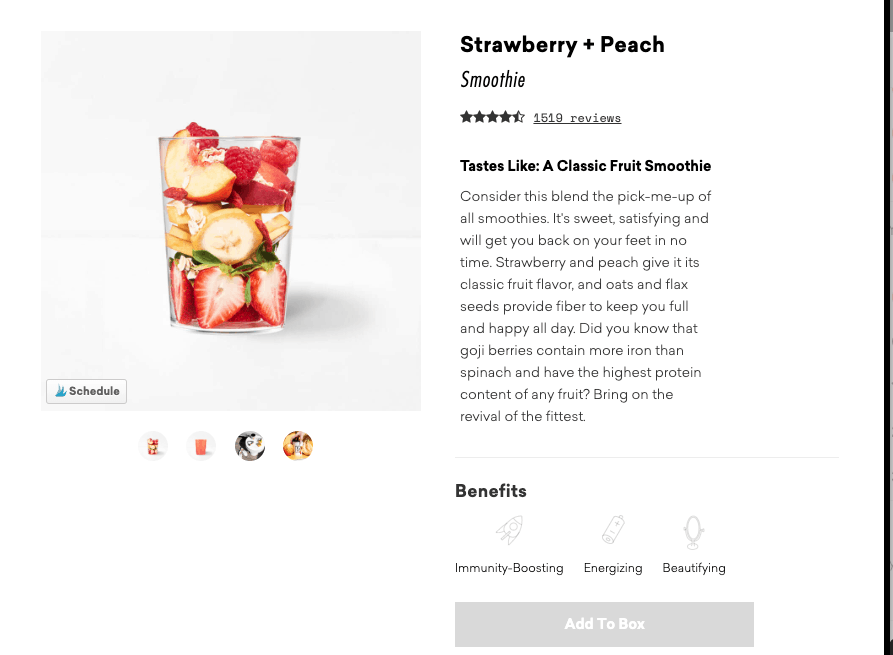Click the Immunity-Boosting benefit label
This screenshot has height=655, width=893.
coord(509,568)
